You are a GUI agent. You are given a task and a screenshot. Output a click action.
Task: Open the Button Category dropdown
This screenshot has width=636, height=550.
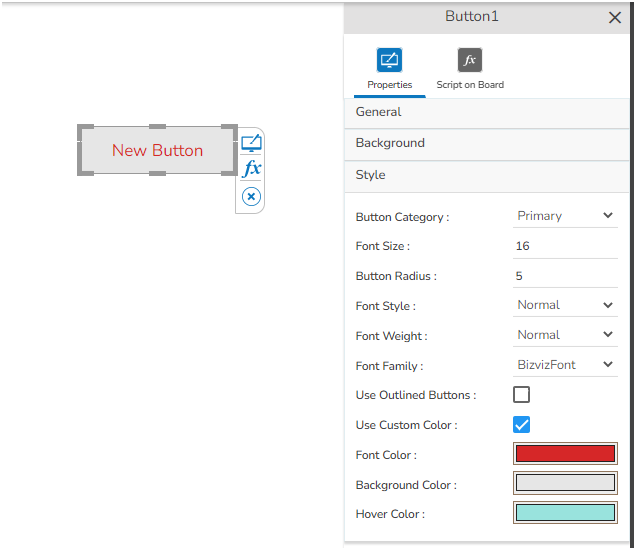click(565, 216)
